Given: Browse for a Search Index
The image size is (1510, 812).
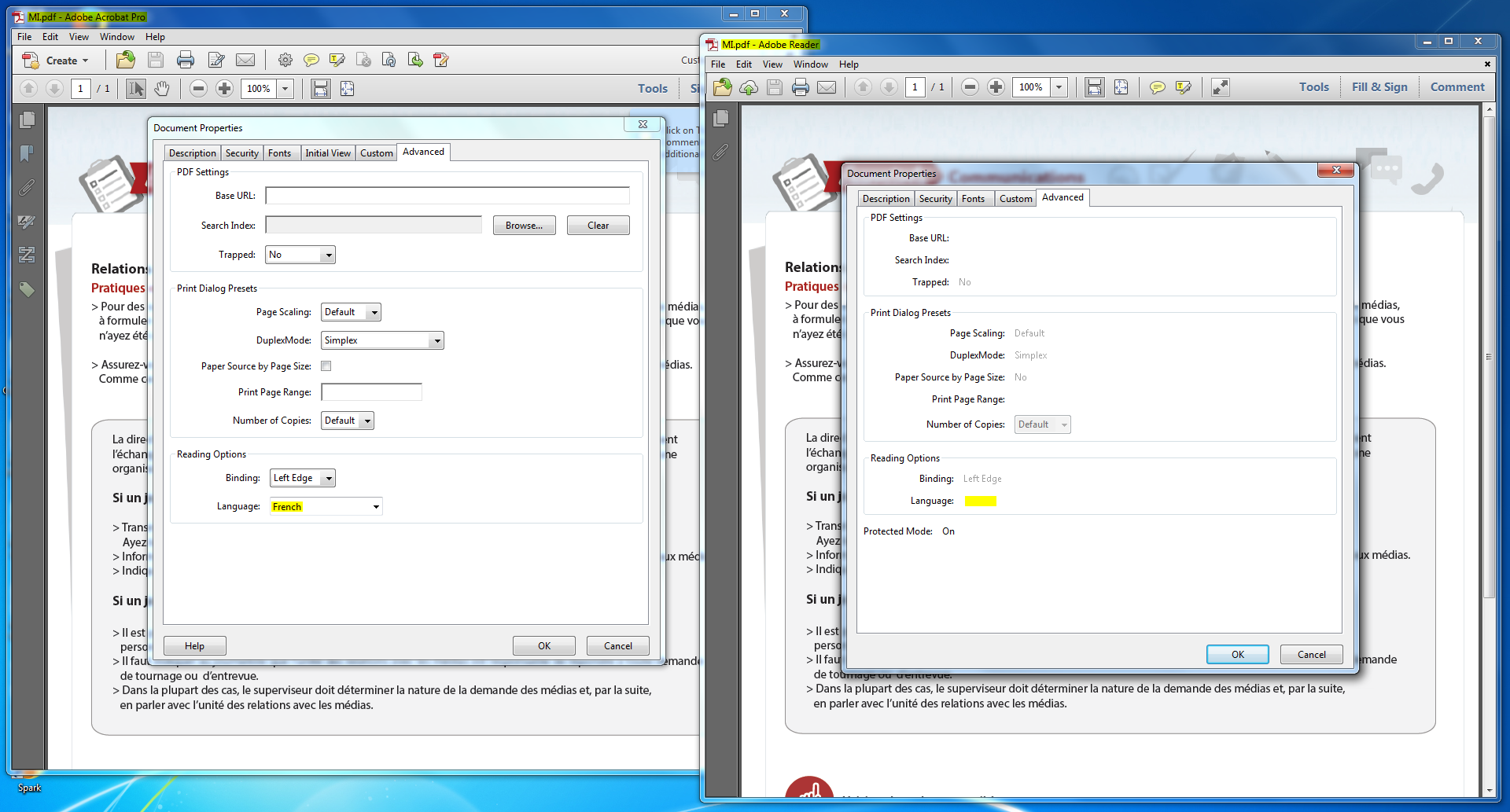Looking at the screenshot, I should click(524, 225).
